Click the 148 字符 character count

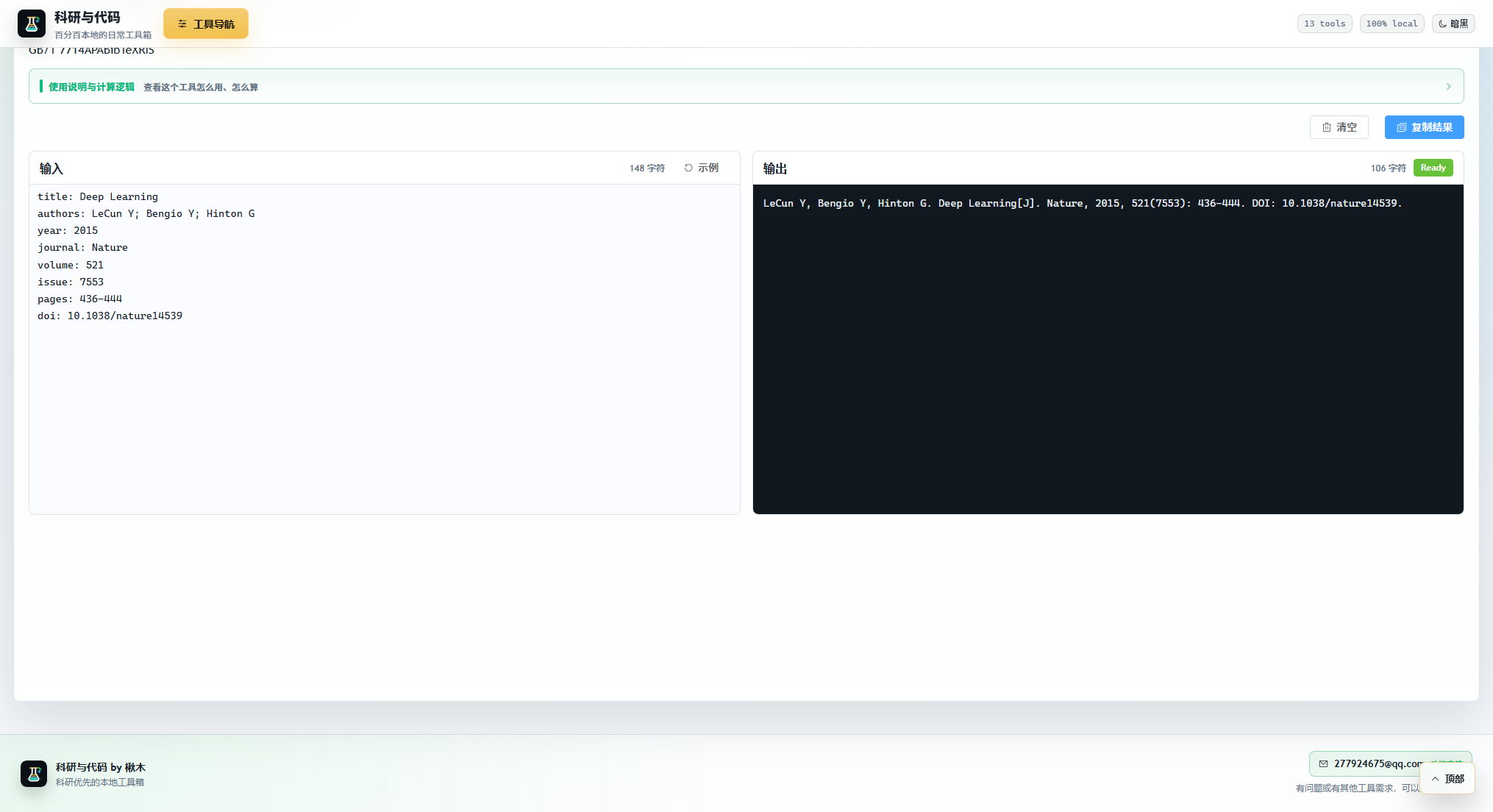(x=647, y=168)
